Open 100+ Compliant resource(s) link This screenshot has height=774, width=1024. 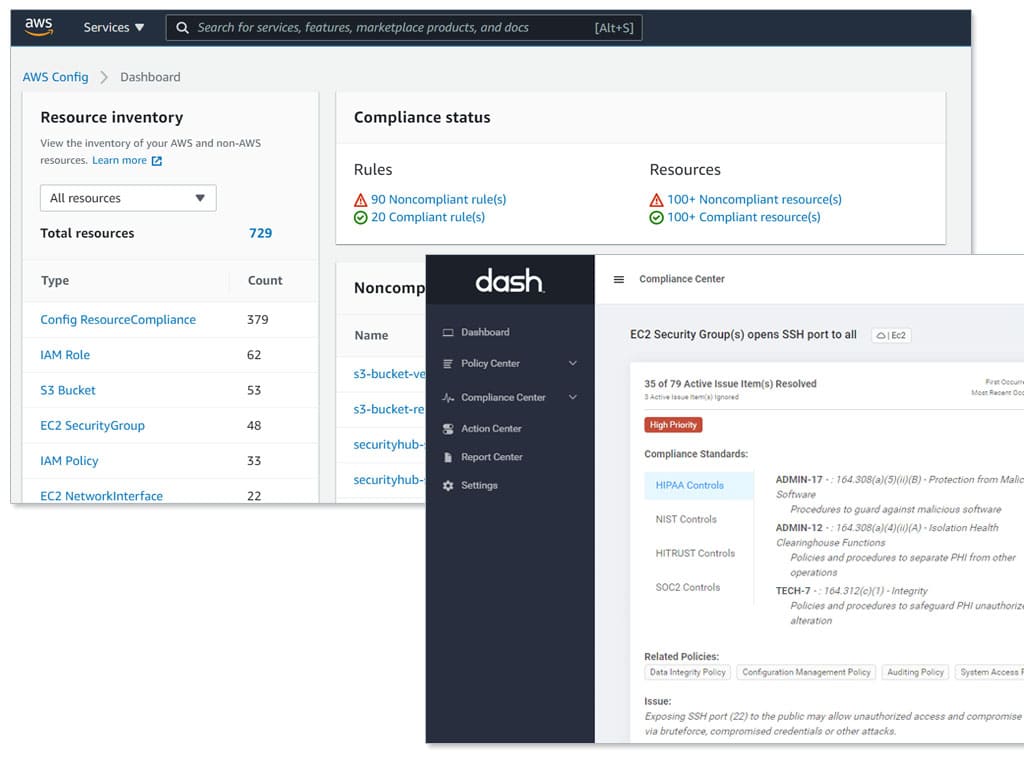click(744, 217)
